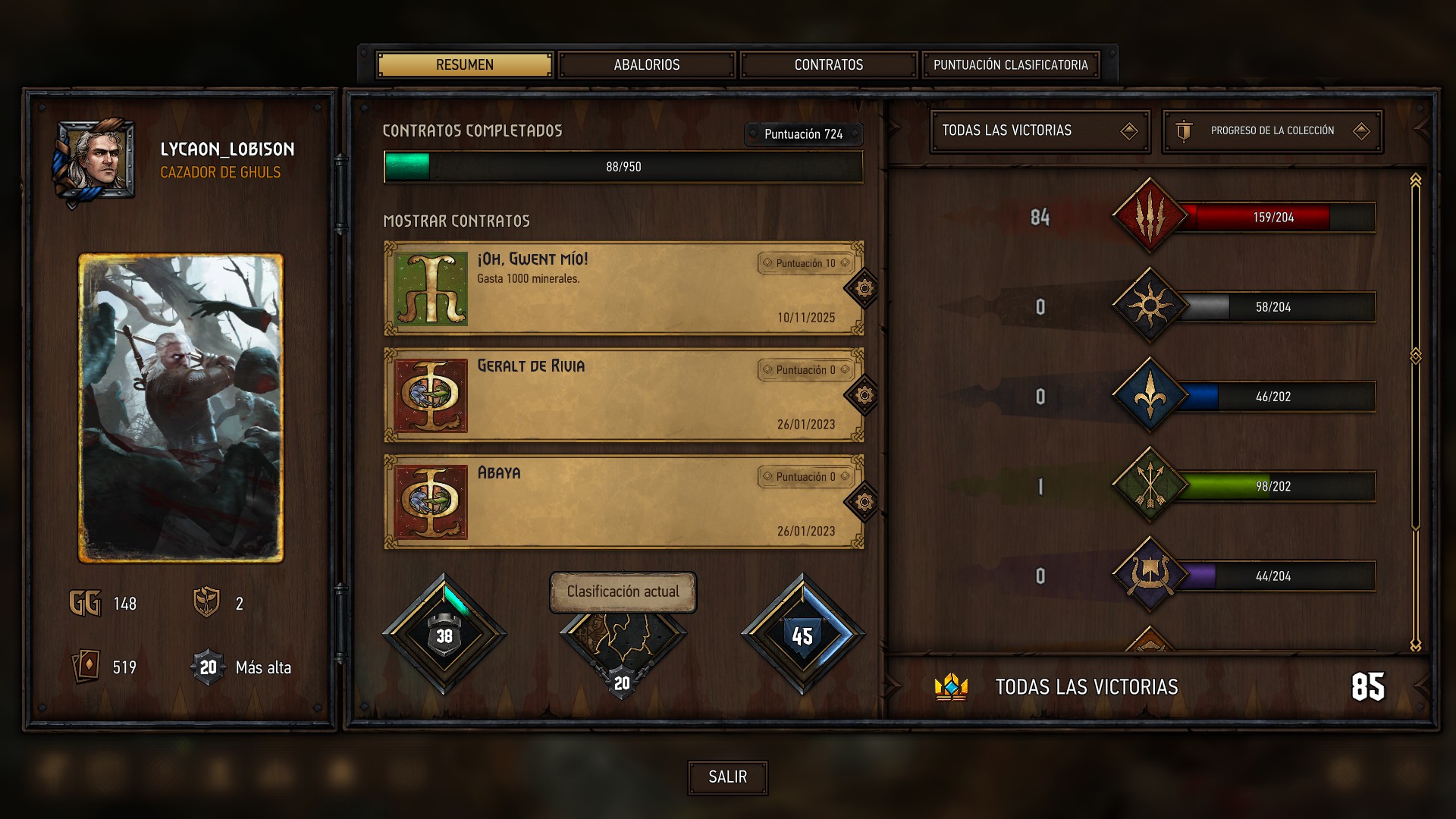This screenshot has height=819, width=1456.
Task: Click the prestige 45 shield badge
Action: coord(802,634)
